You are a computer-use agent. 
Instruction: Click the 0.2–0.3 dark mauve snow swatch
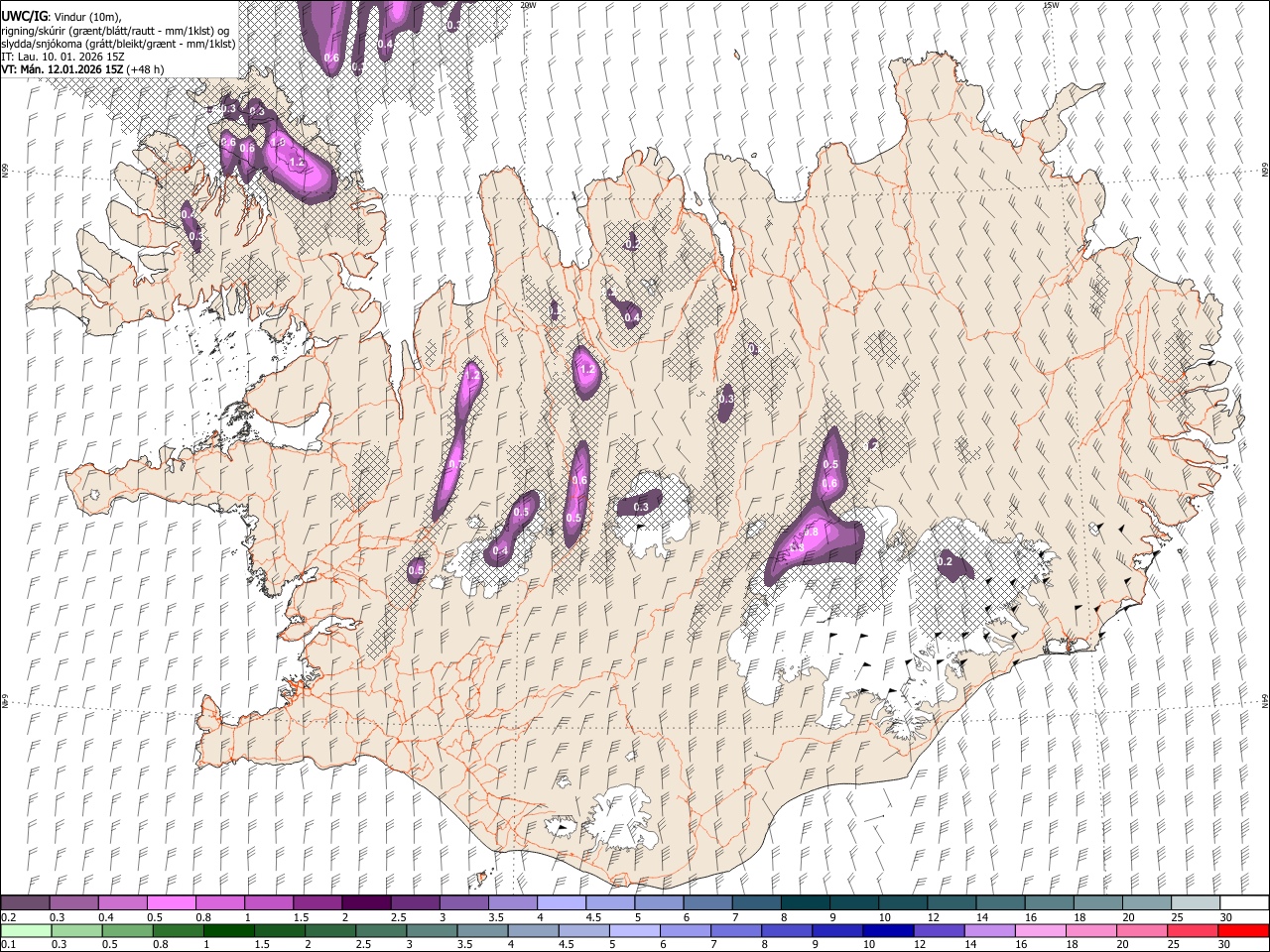[x=25, y=903]
